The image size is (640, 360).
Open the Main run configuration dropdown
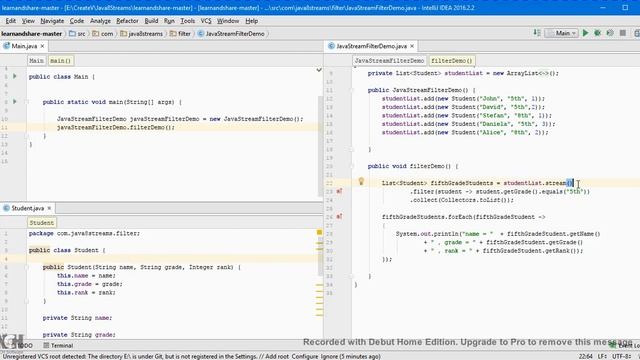point(561,33)
